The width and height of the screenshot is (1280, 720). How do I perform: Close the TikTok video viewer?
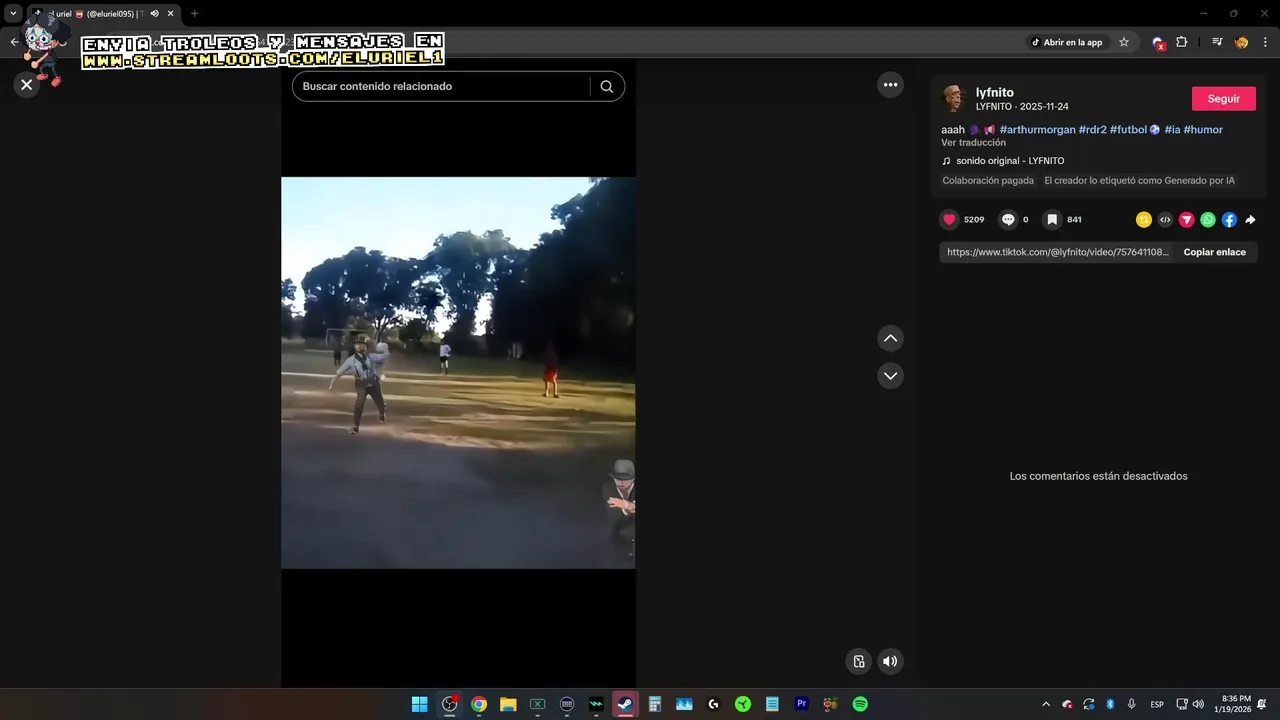coord(27,85)
